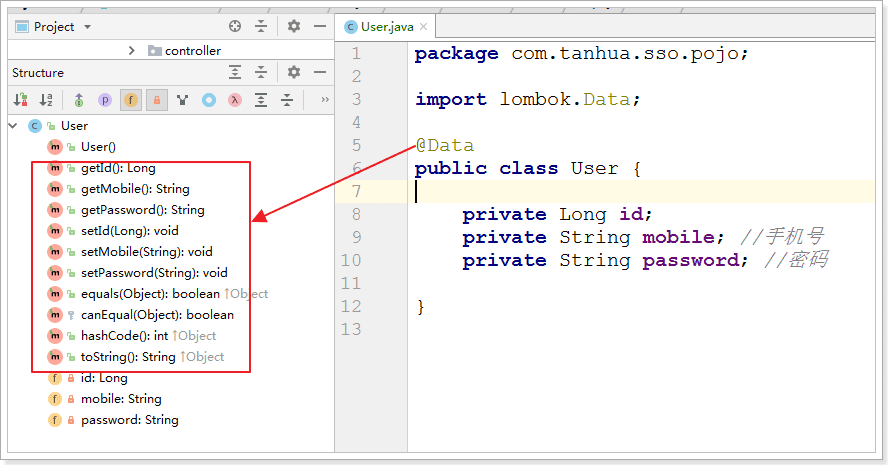
Task: Select setId(Long): void method
Action: (130, 231)
